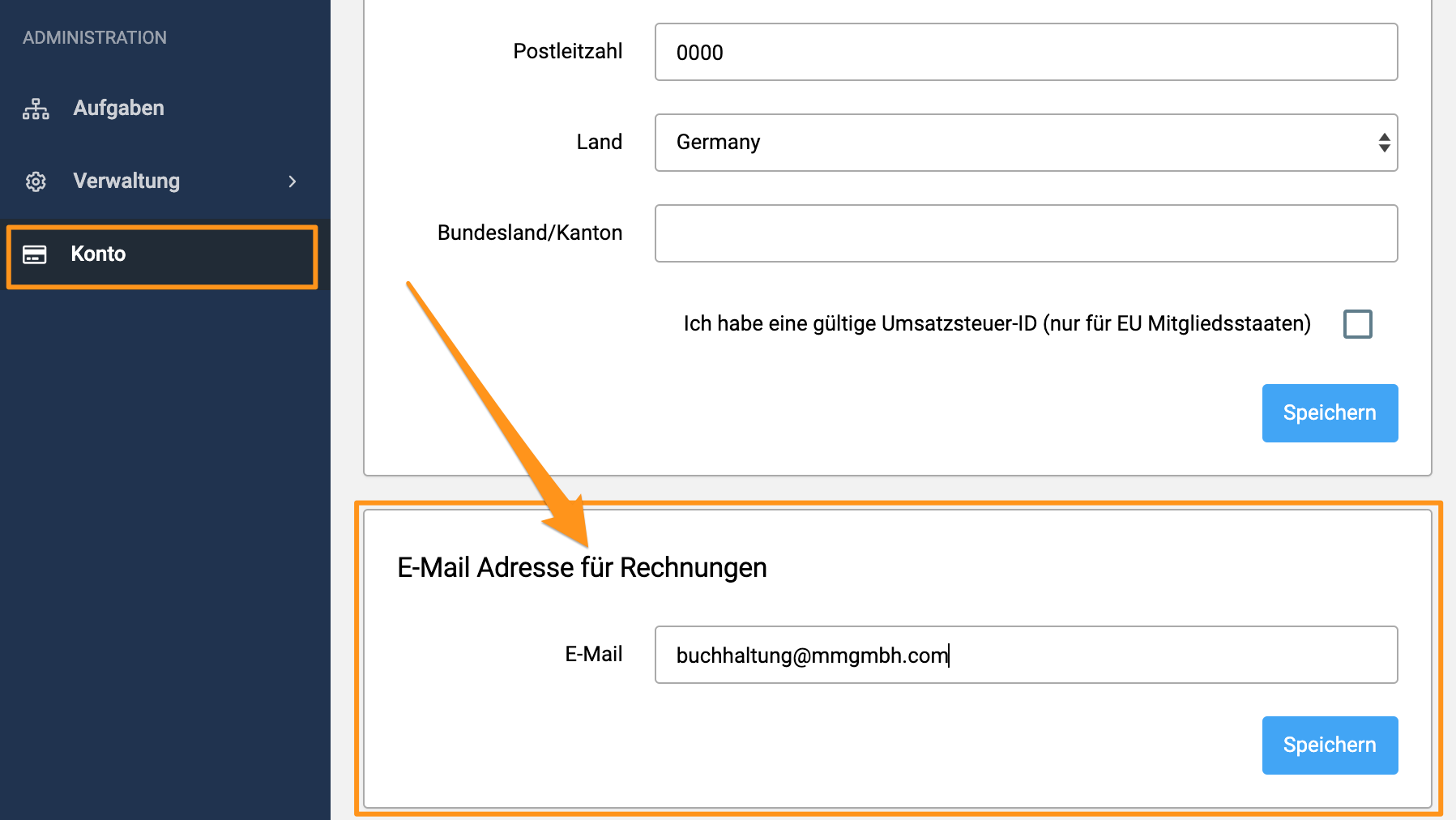
Task: Click the E-Mail Adresse für Rechnungen heading
Action: tap(582, 567)
